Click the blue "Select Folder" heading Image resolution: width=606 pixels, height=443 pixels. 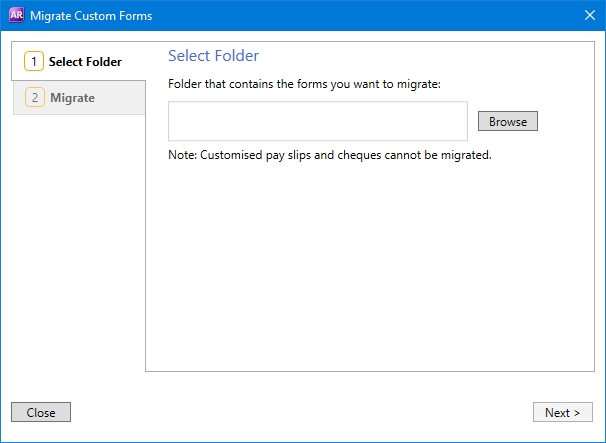click(213, 56)
